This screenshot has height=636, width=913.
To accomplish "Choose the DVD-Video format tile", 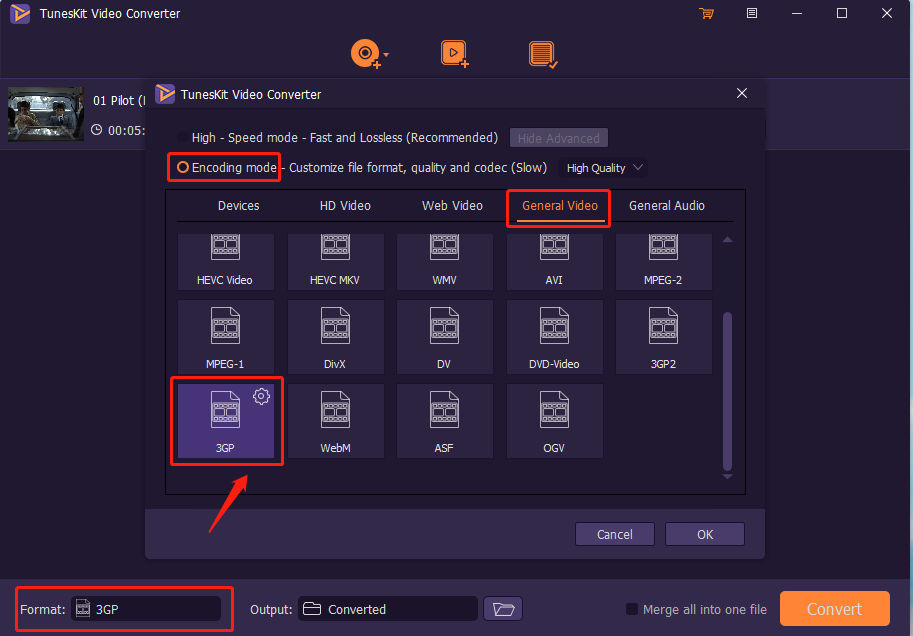I will (x=554, y=337).
